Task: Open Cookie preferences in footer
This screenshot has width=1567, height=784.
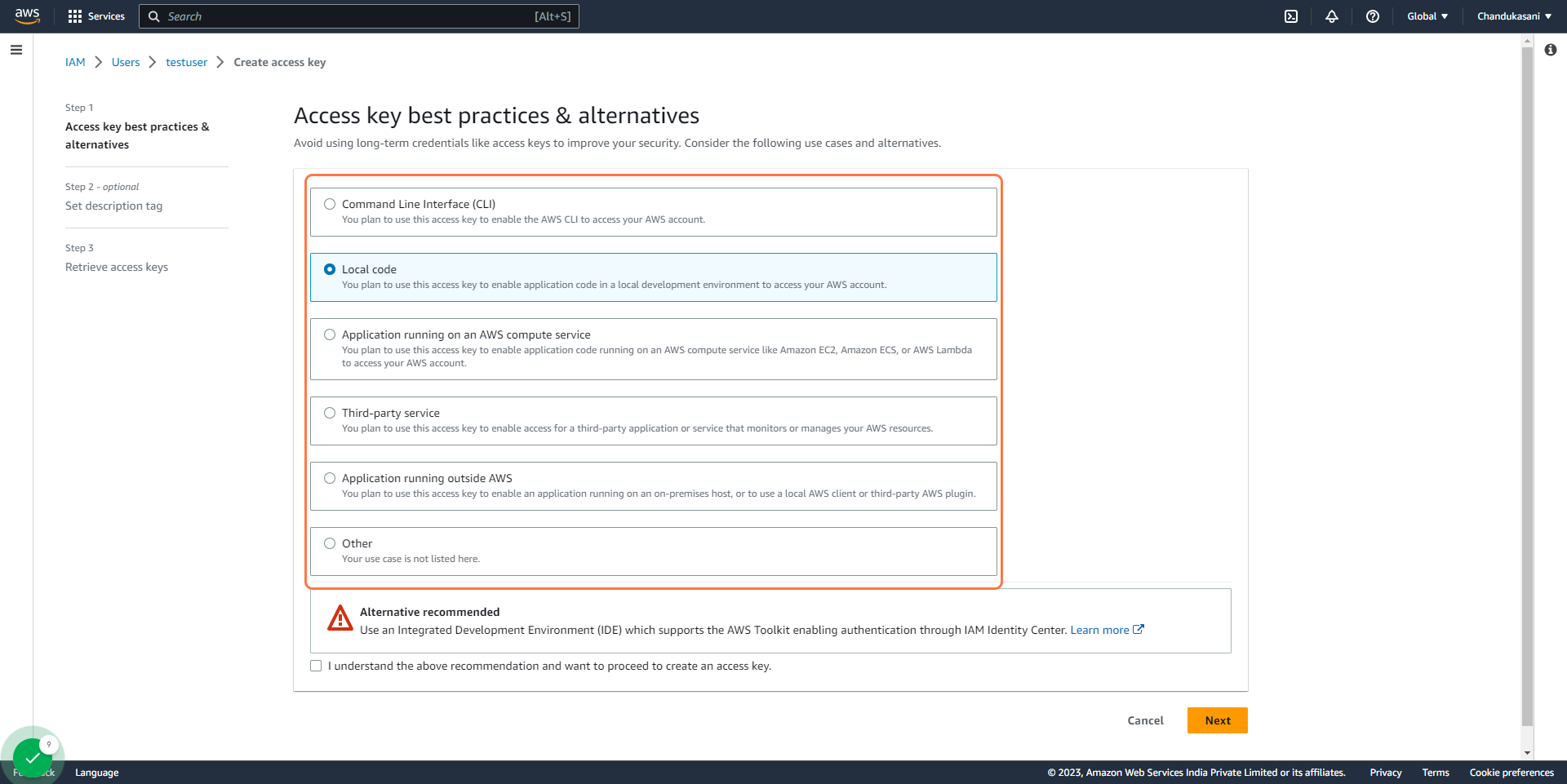Action: click(x=1512, y=773)
